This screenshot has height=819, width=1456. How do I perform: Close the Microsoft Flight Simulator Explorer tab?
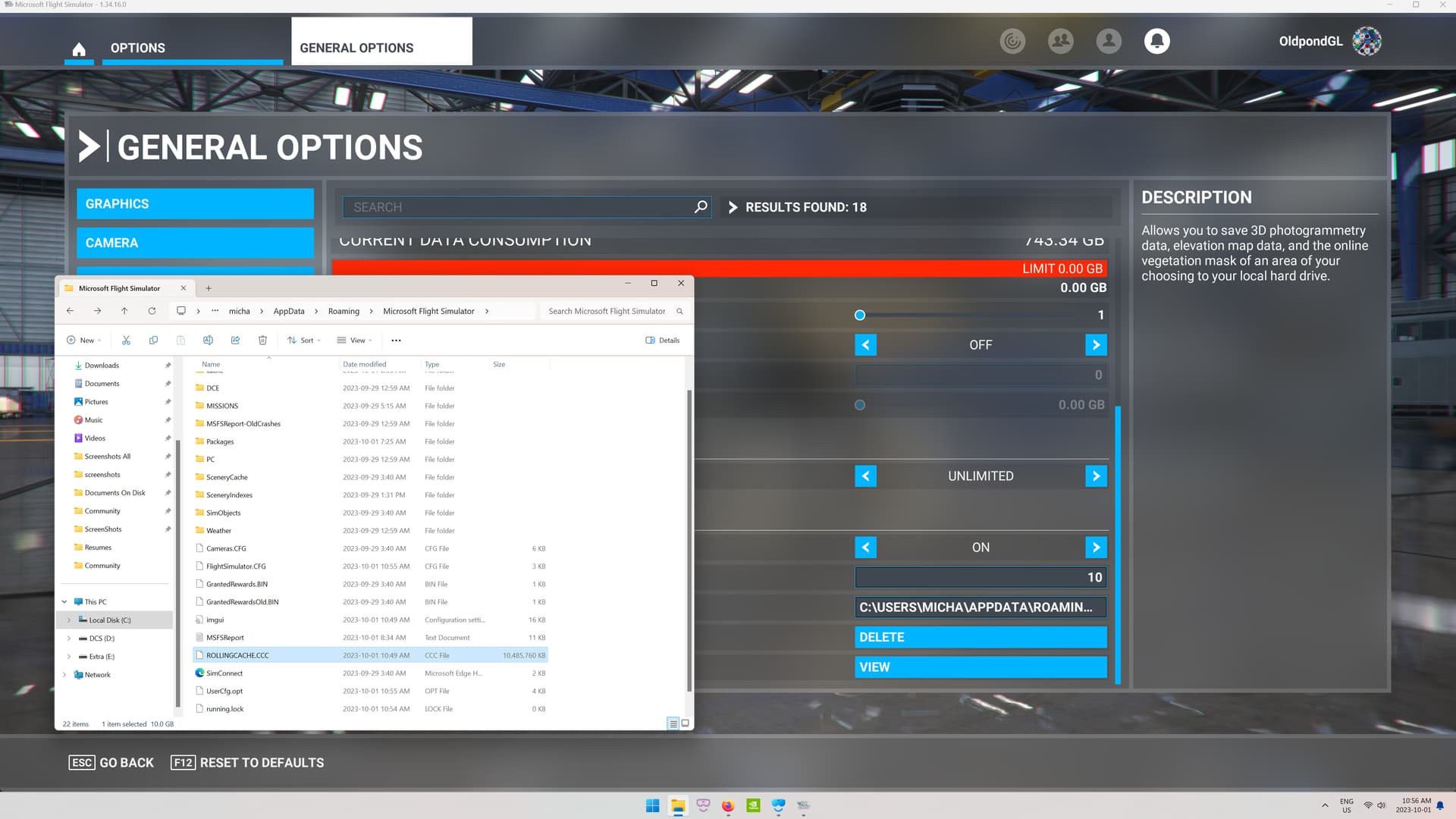(x=183, y=288)
